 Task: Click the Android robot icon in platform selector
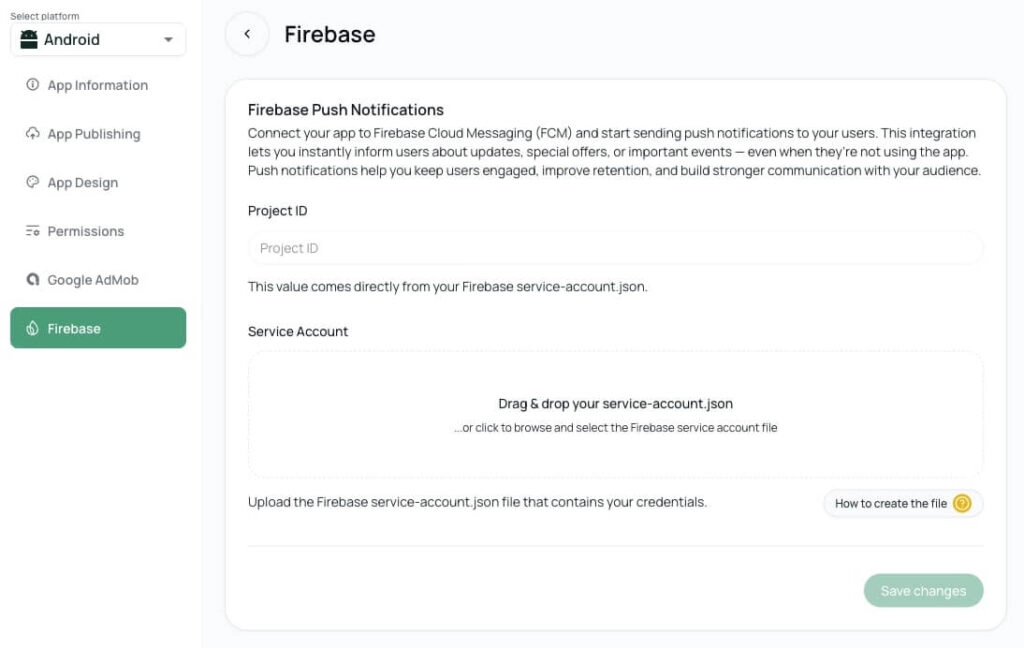[29, 40]
